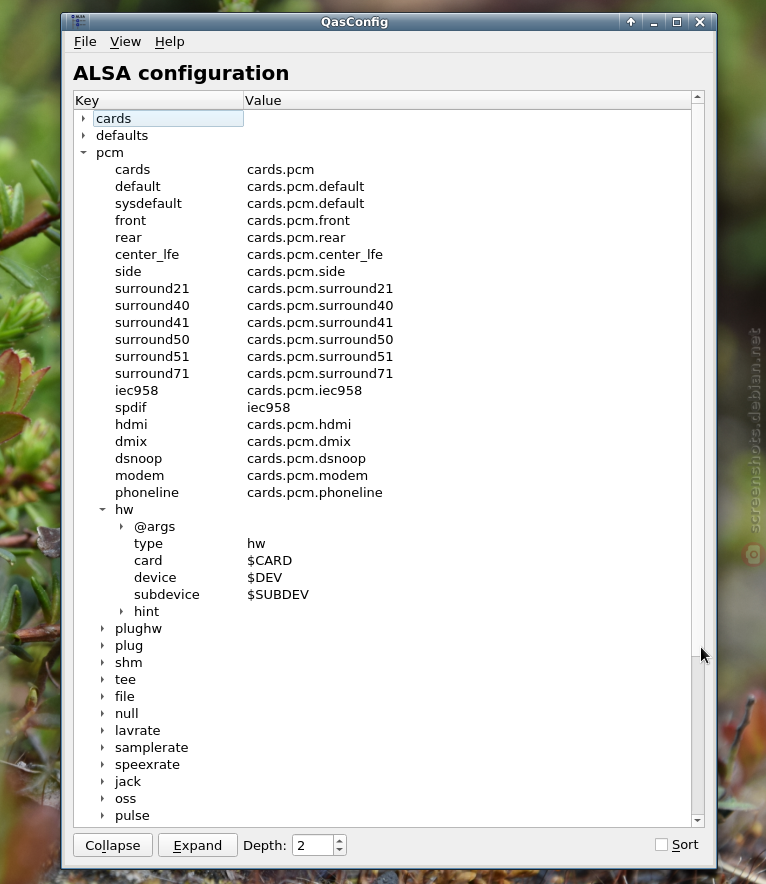Select the default key under pcm

coord(138,187)
